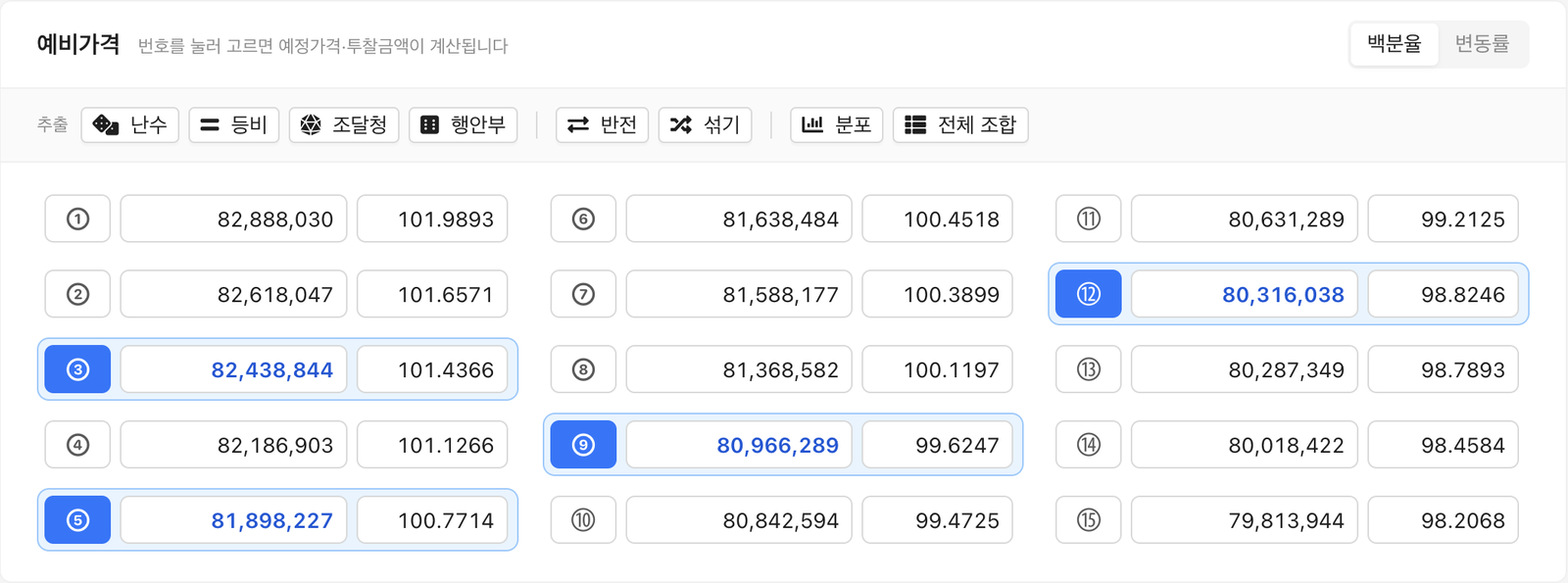The image size is (1568, 583).
Task: Click the dice icon on 난수 button
Action: tap(105, 124)
